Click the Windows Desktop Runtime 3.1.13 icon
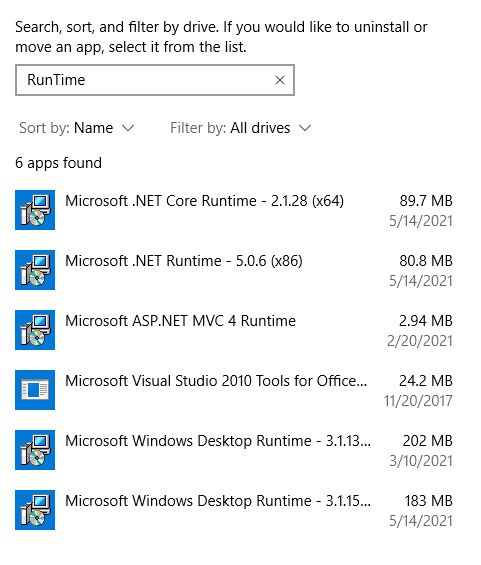 (x=35, y=450)
